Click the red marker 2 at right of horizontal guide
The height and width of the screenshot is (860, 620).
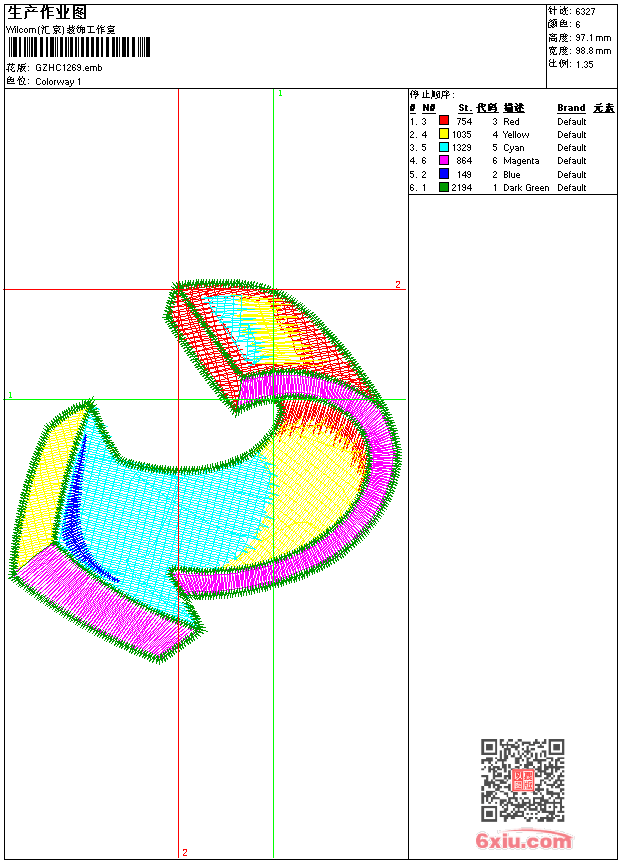click(397, 285)
